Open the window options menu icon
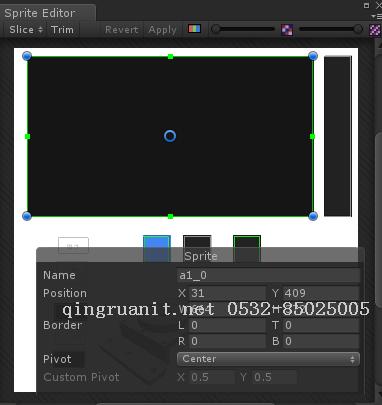Screen dimensions: 382x405 click(x=377, y=16)
